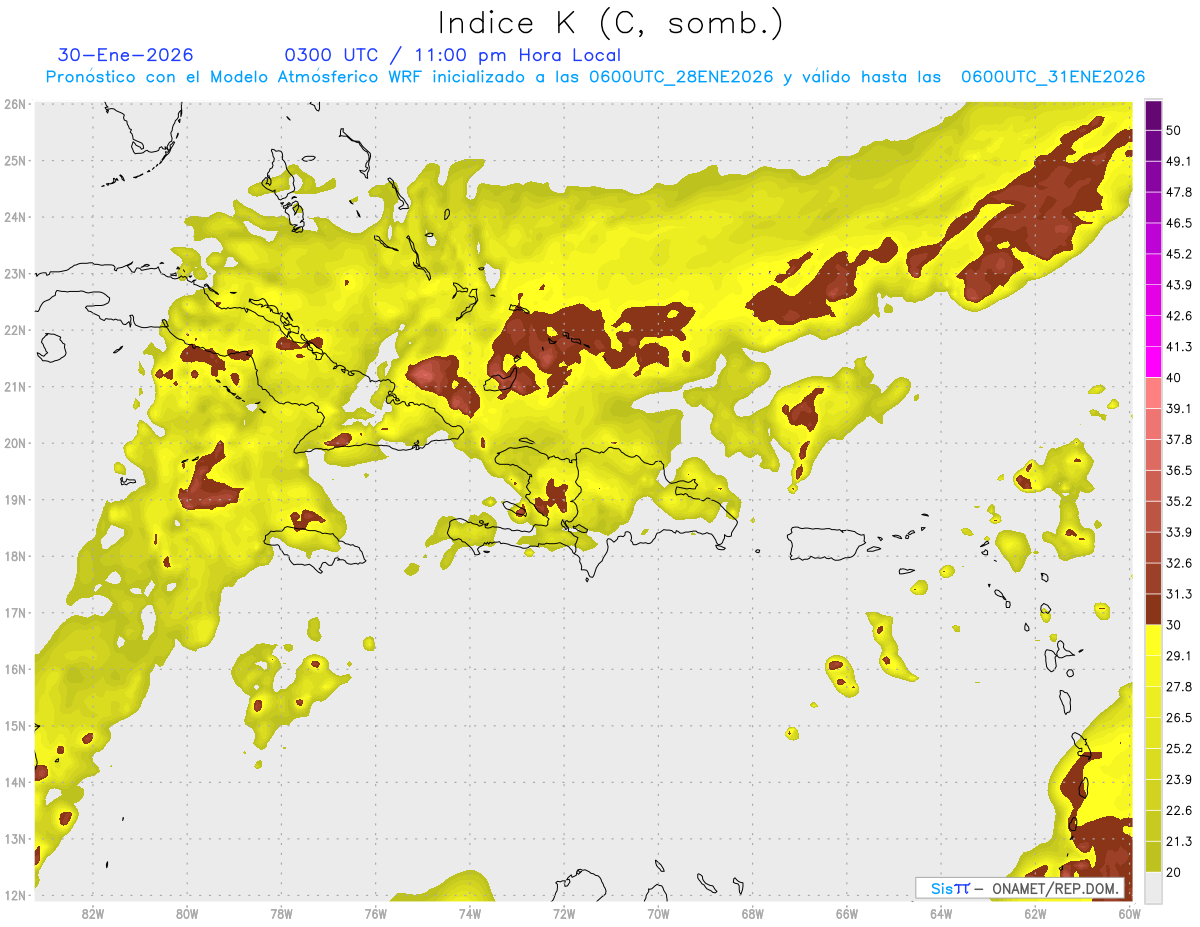Click the 72W longitude label
Image resolution: width=1200 pixels, height=927 pixels.
[x=564, y=913]
